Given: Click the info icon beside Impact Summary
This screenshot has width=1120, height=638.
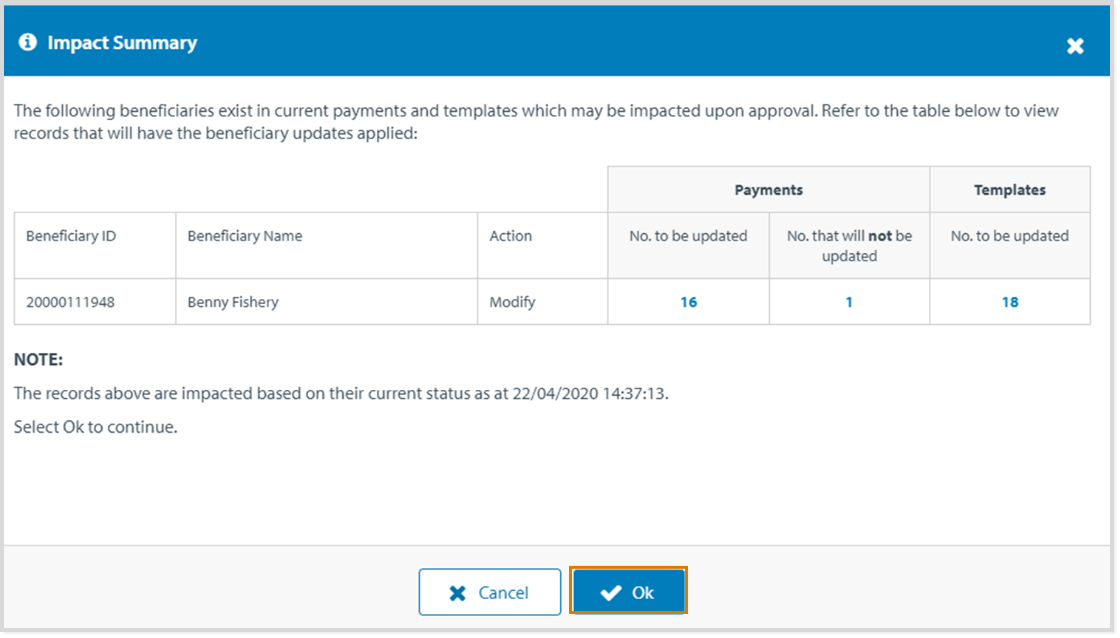Looking at the screenshot, I should 28,43.
